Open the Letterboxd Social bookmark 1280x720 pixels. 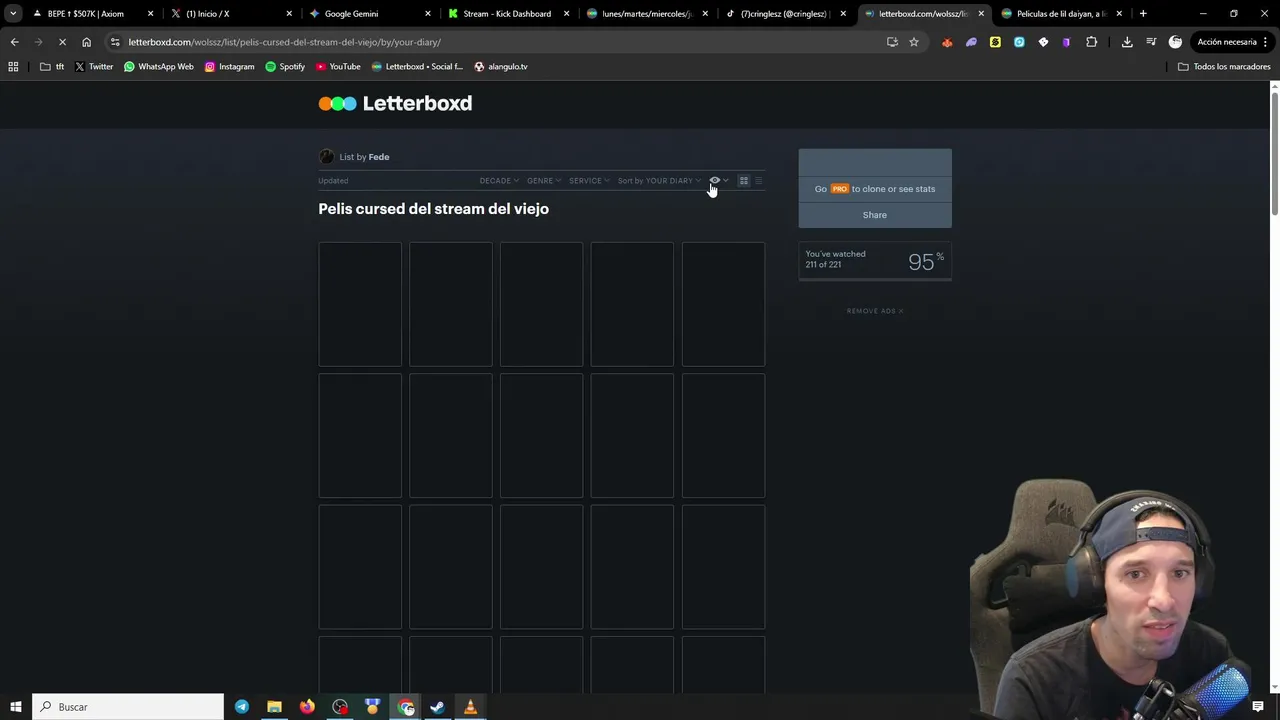click(417, 67)
